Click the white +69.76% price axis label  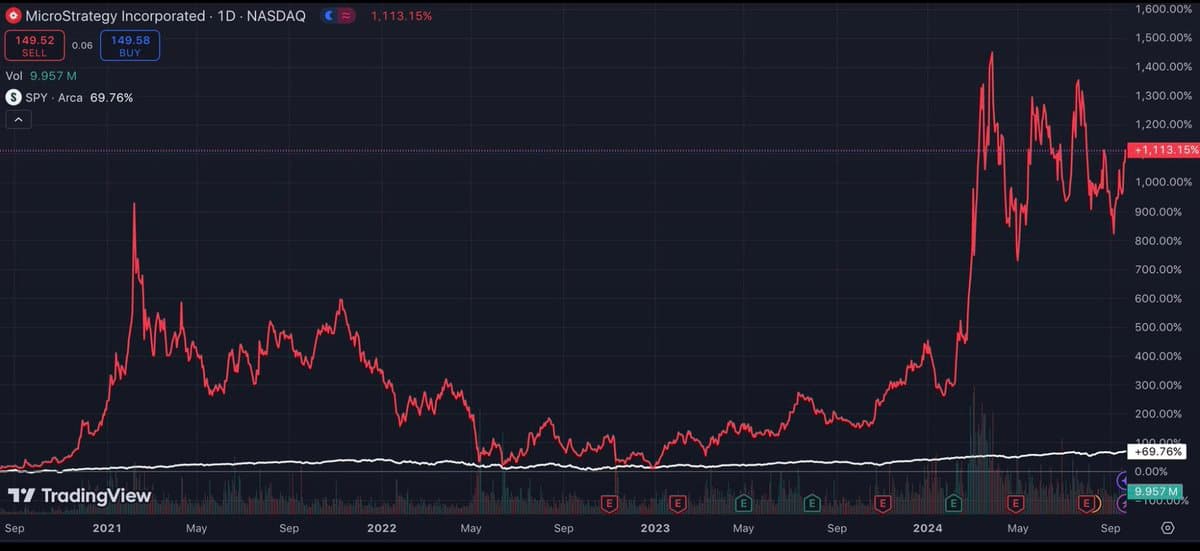pyautogui.click(x=1158, y=452)
